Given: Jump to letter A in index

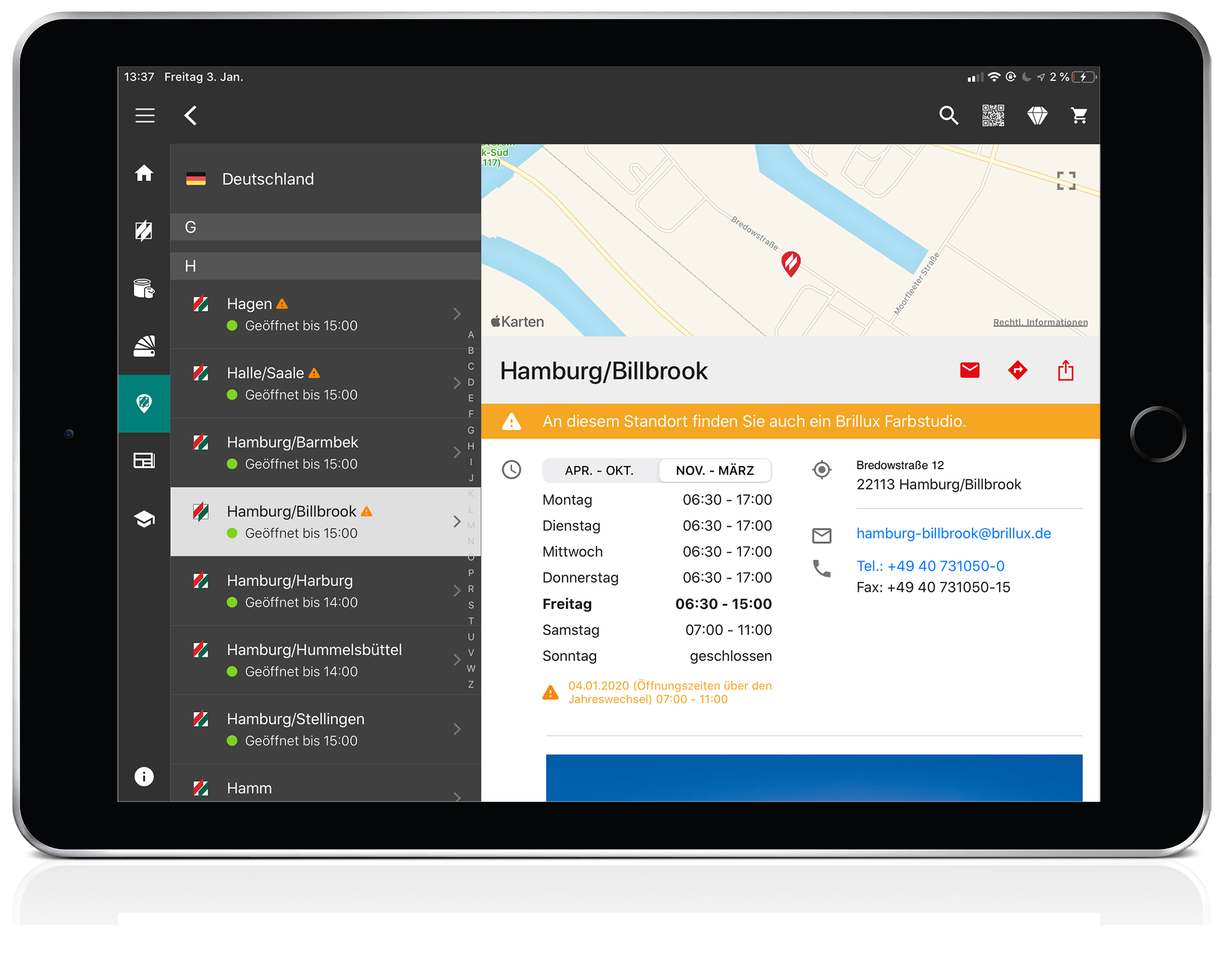Looking at the screenshot, I should [471, 335].
